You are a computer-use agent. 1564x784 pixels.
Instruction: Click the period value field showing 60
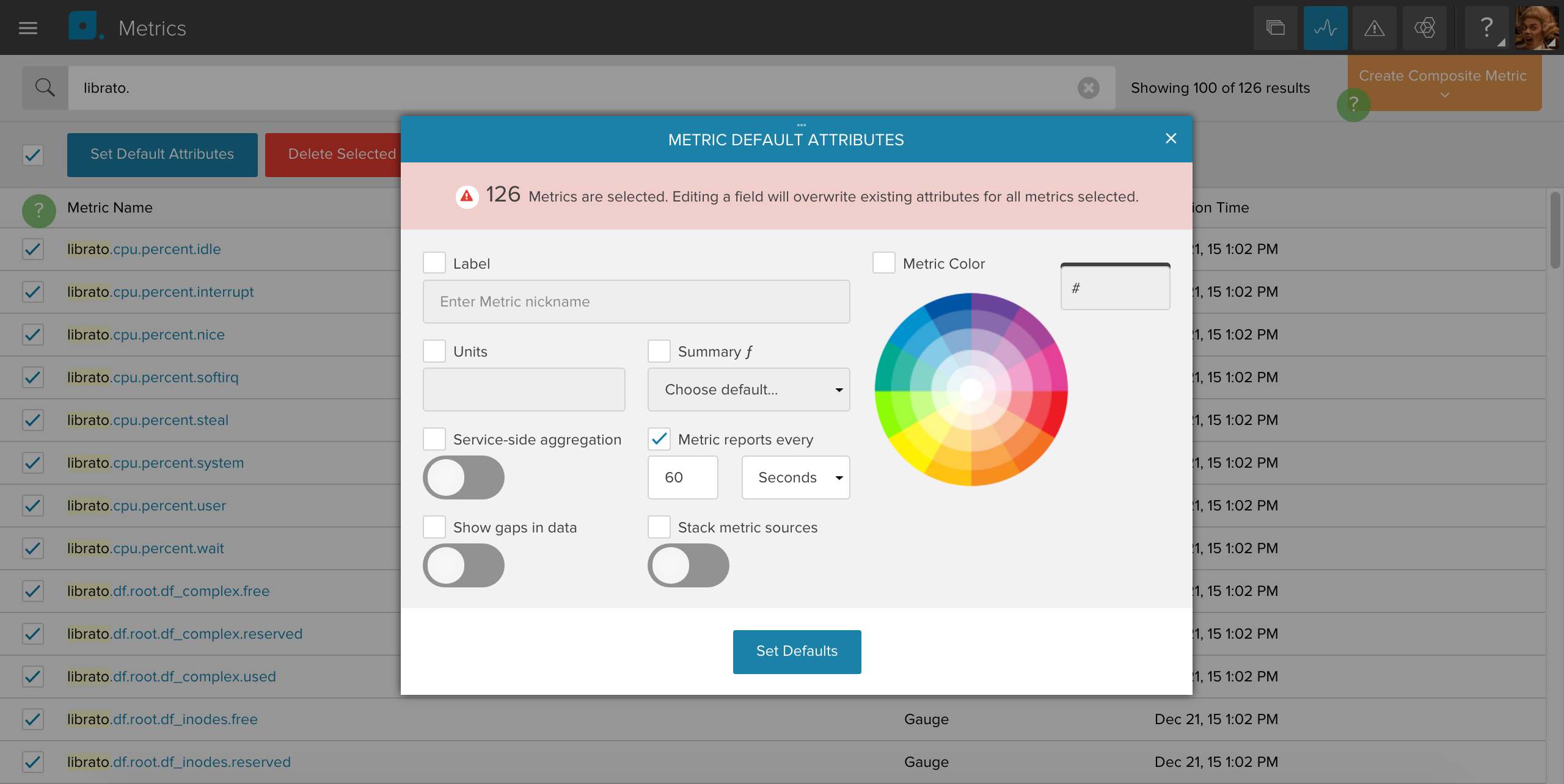pyautogui.click(x=683, y=477)
